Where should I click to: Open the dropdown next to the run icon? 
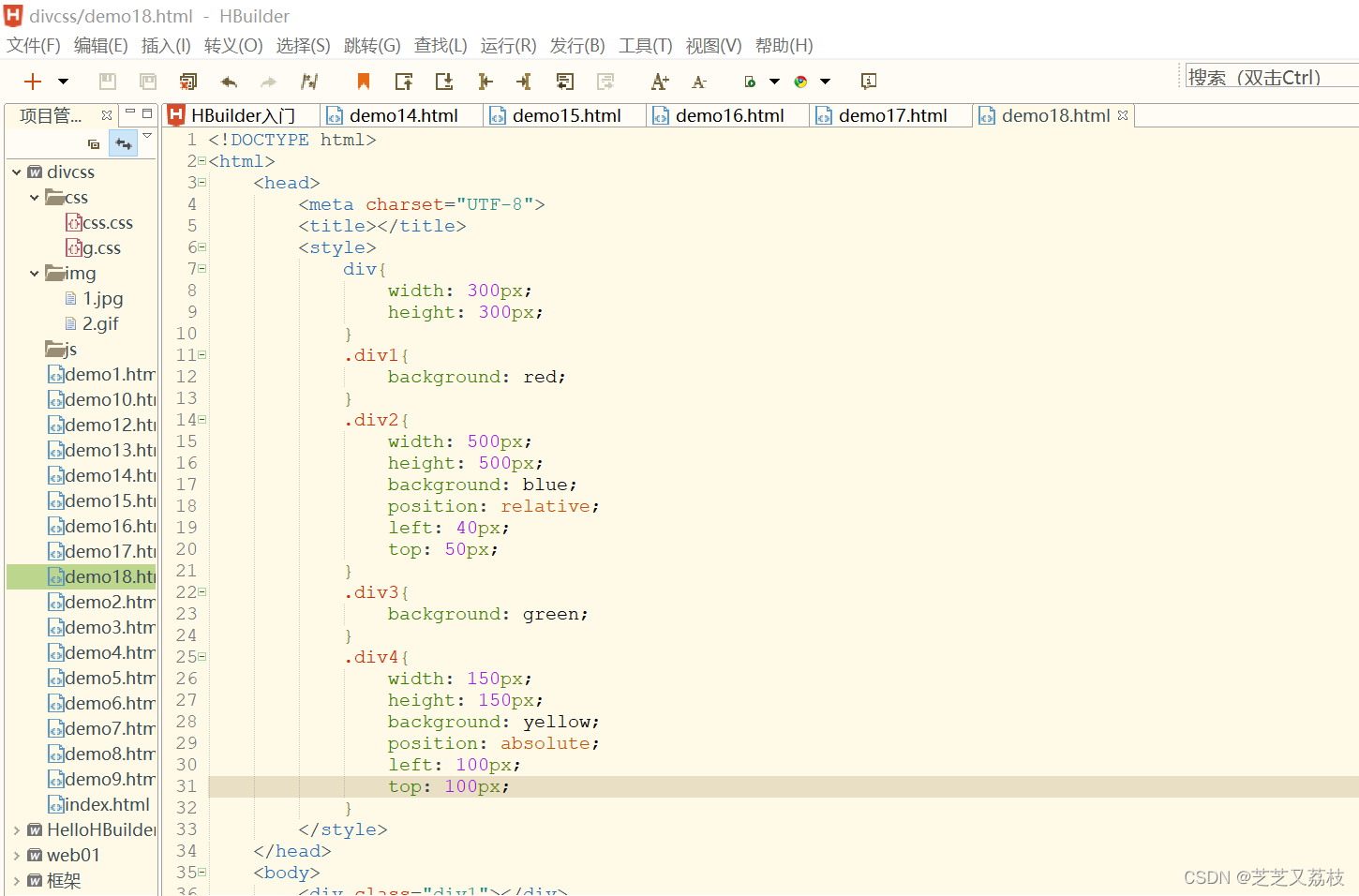point(774,82)
